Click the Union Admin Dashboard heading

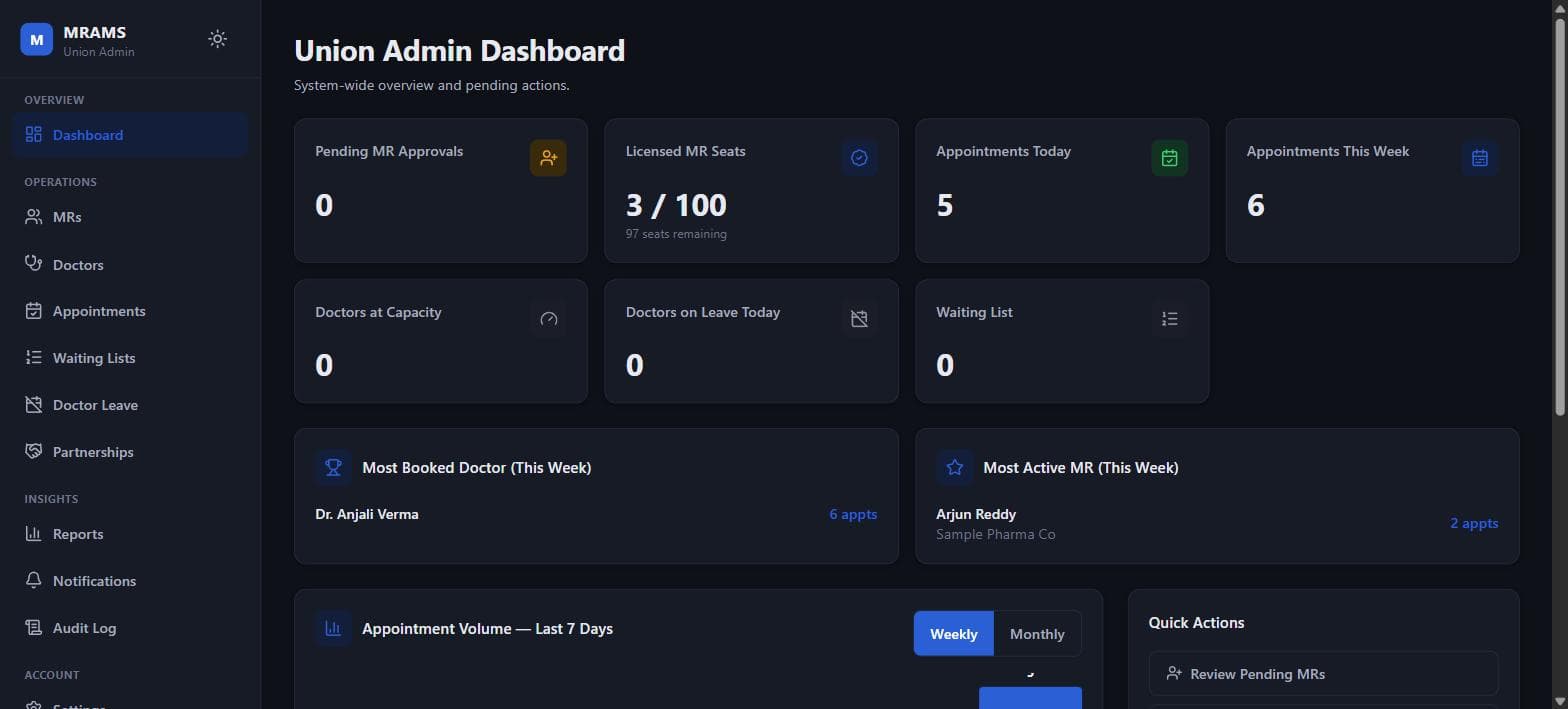tap(459, 50)
